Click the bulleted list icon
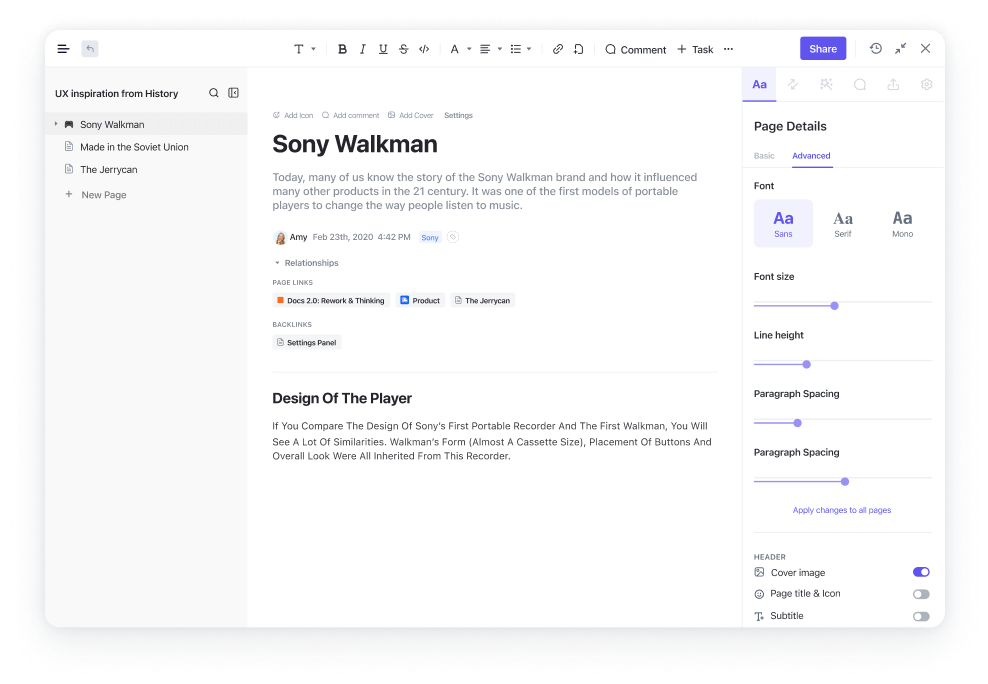 [x=515, y=49]
